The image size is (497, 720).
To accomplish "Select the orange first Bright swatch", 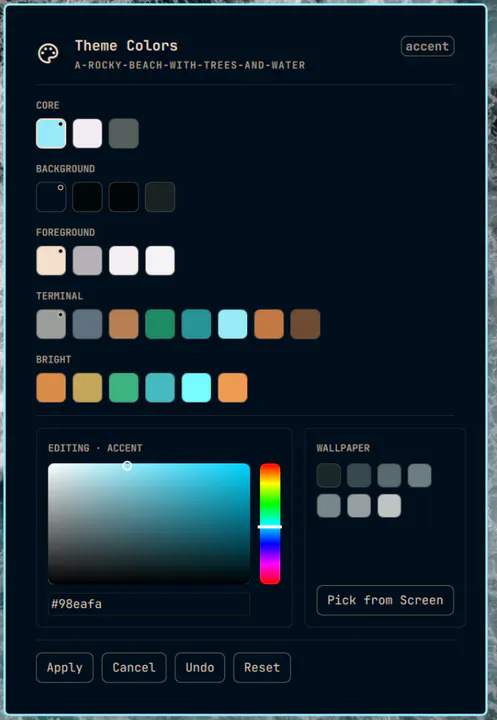I will click(51, 388).
